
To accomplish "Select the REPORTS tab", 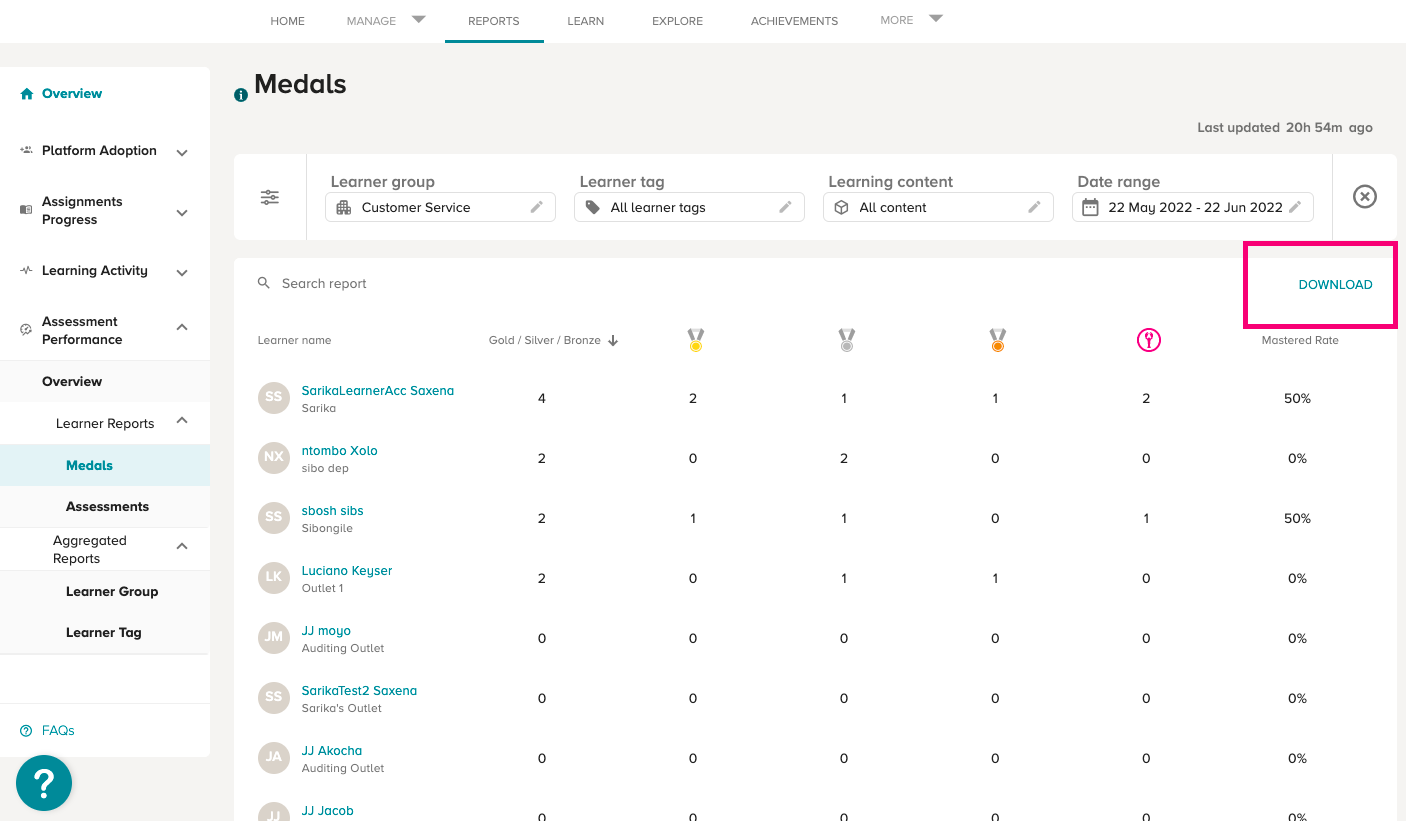I will 494,21.
